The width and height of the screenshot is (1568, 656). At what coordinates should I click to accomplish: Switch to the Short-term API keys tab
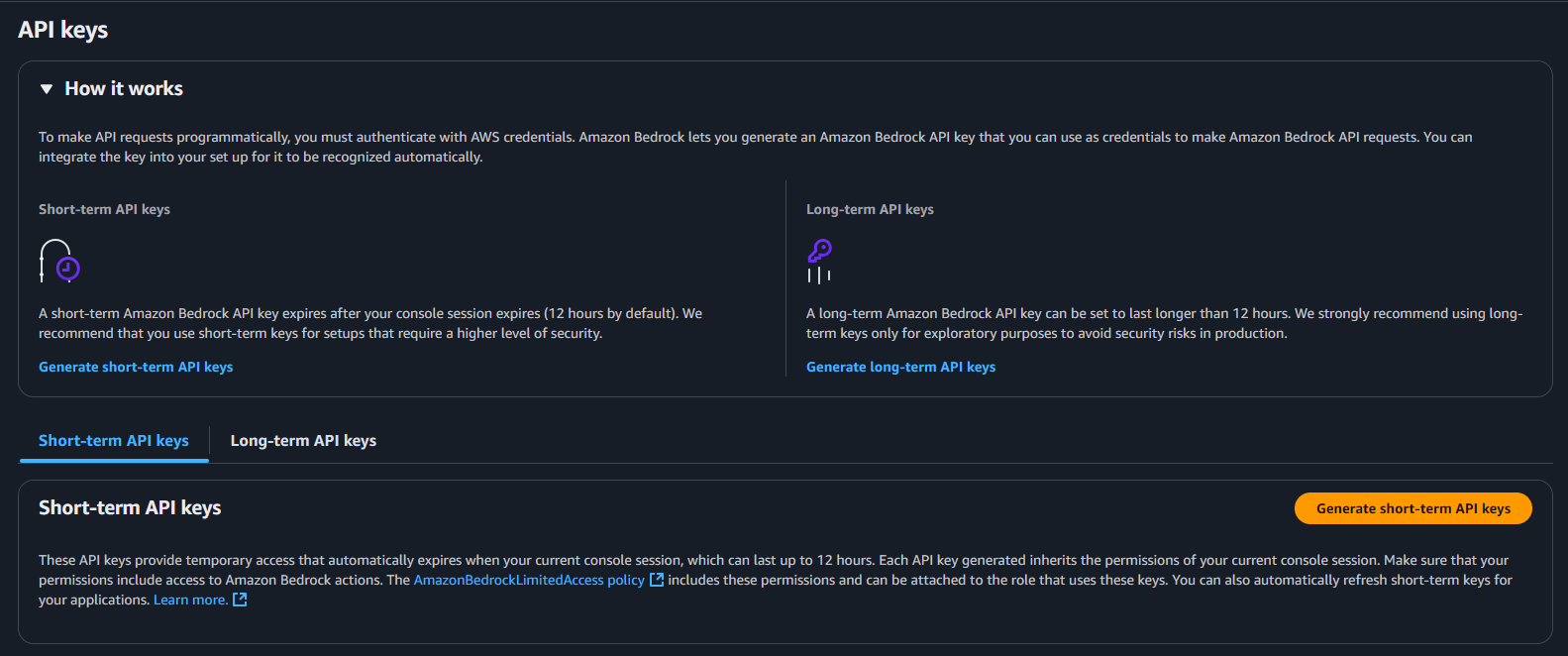pos(114,441)
